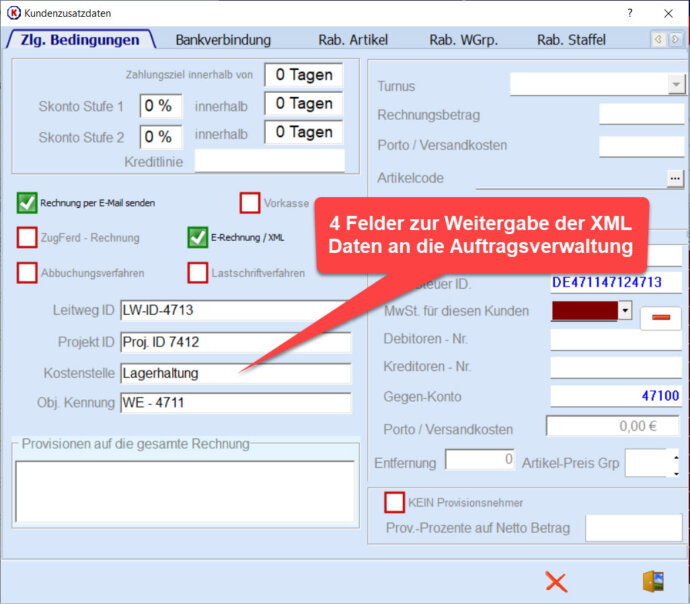Toggle the E-Rechnung / XML checkbox
Viewport: 690px width, 604px height.
(x=198, y=238)
